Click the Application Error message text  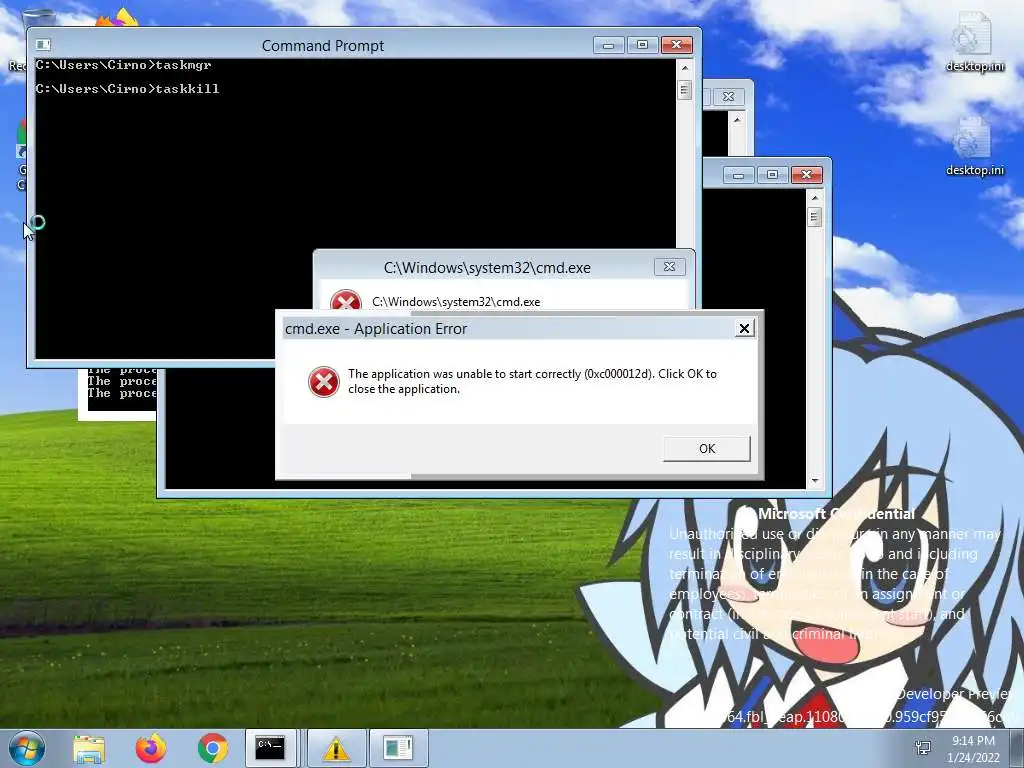pyautogui.click(x=532, y=381)
